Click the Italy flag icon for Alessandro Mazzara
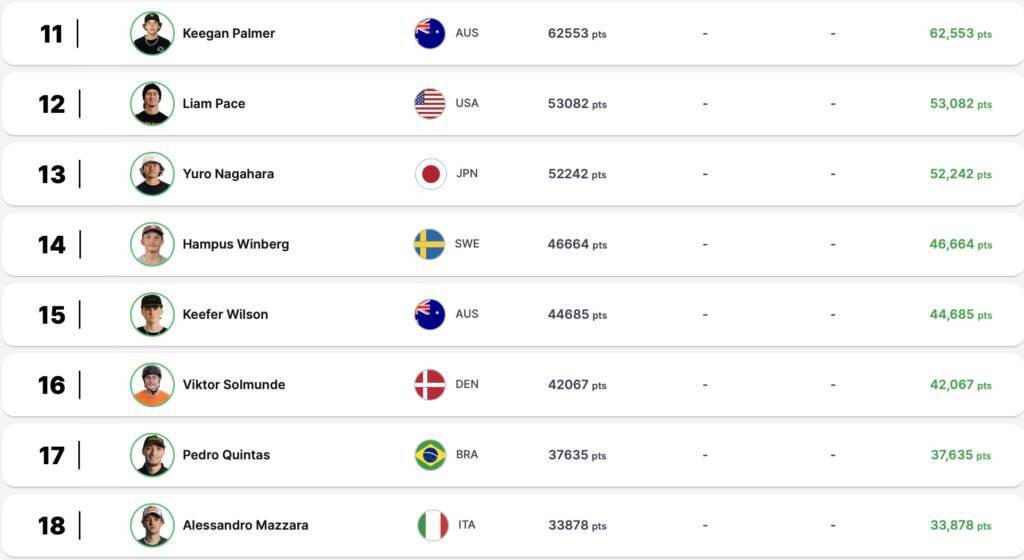The image size is (1024, 560). [433, 525]
